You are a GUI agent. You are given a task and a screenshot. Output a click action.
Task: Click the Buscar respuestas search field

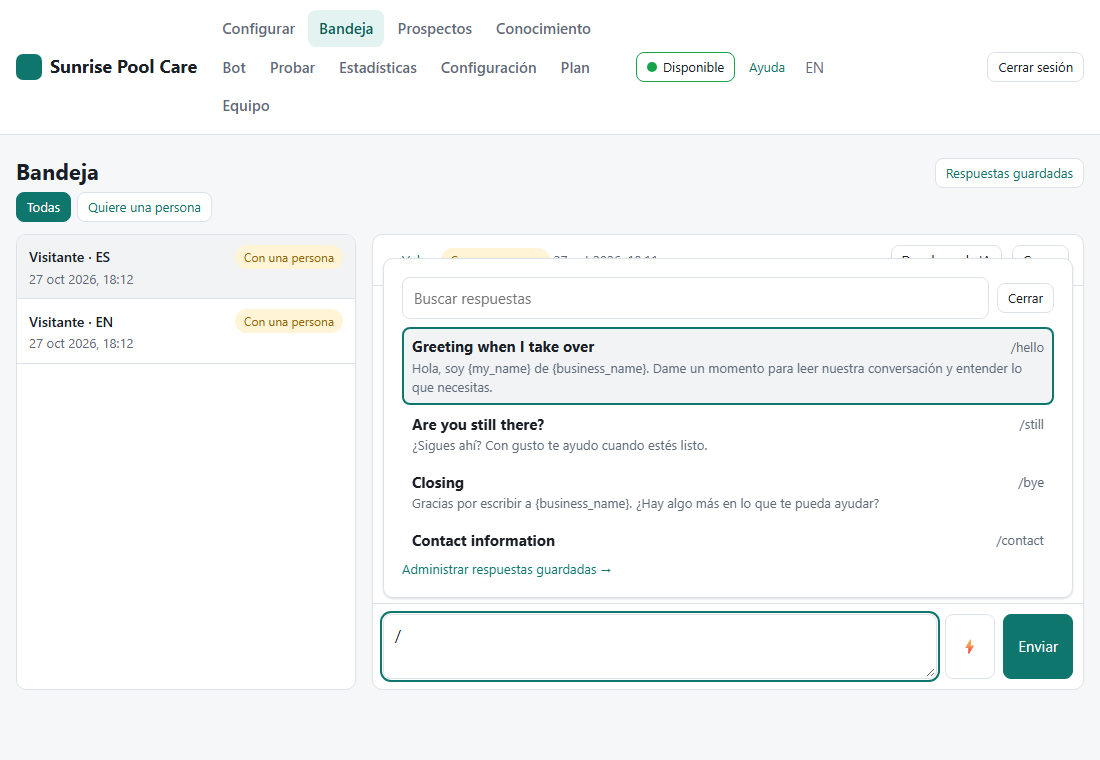pos(695,298)
